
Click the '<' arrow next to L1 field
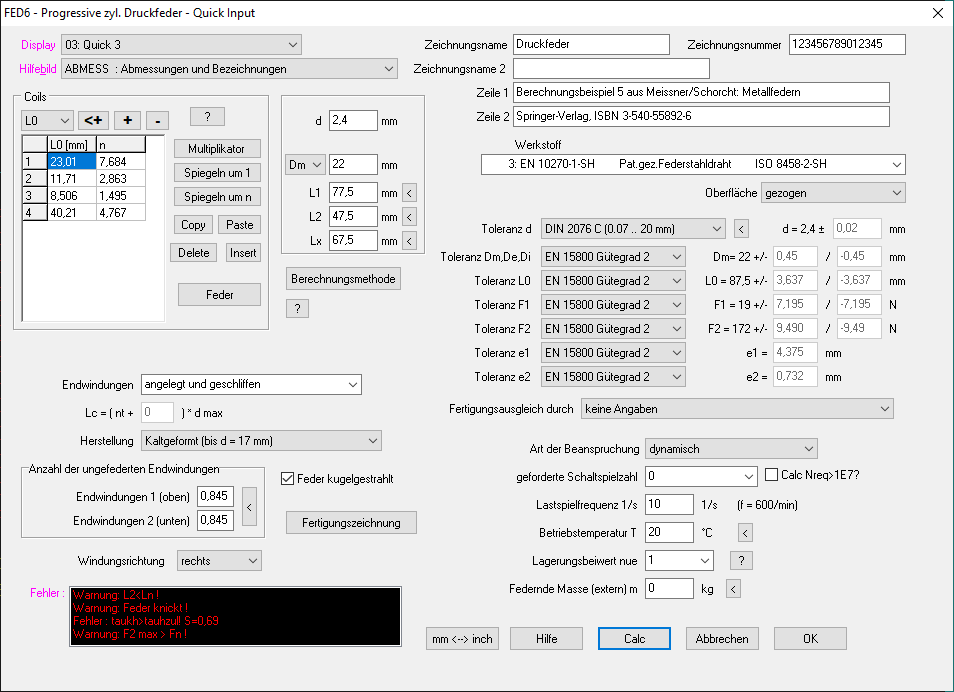[x=408, y=193]
